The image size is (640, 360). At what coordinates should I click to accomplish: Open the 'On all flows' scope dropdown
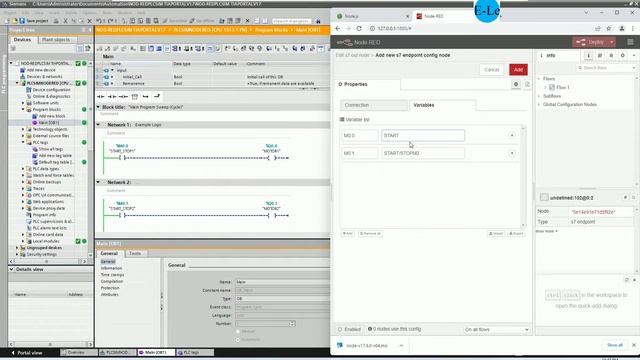[496, 329]
